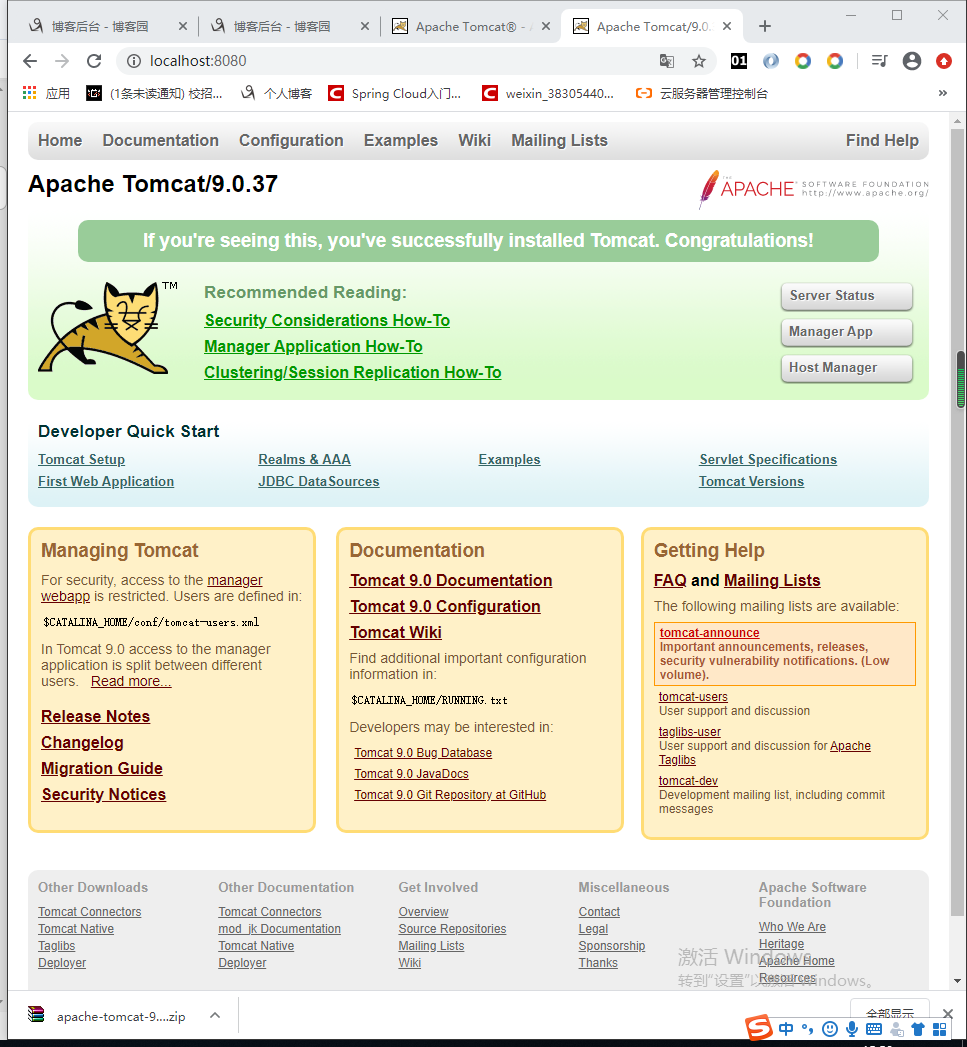
Task: Open the Realms & AAA link
Action: pyautogui.click(x=305, y=459)
